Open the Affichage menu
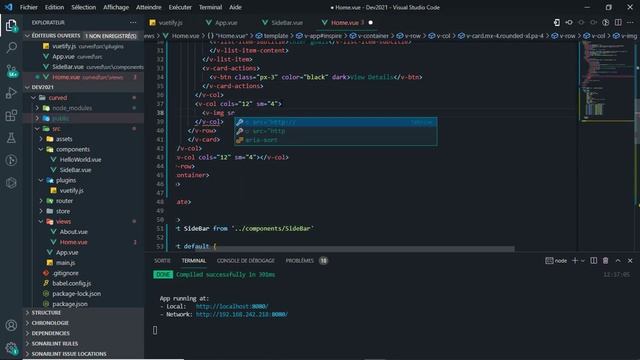 116,7
